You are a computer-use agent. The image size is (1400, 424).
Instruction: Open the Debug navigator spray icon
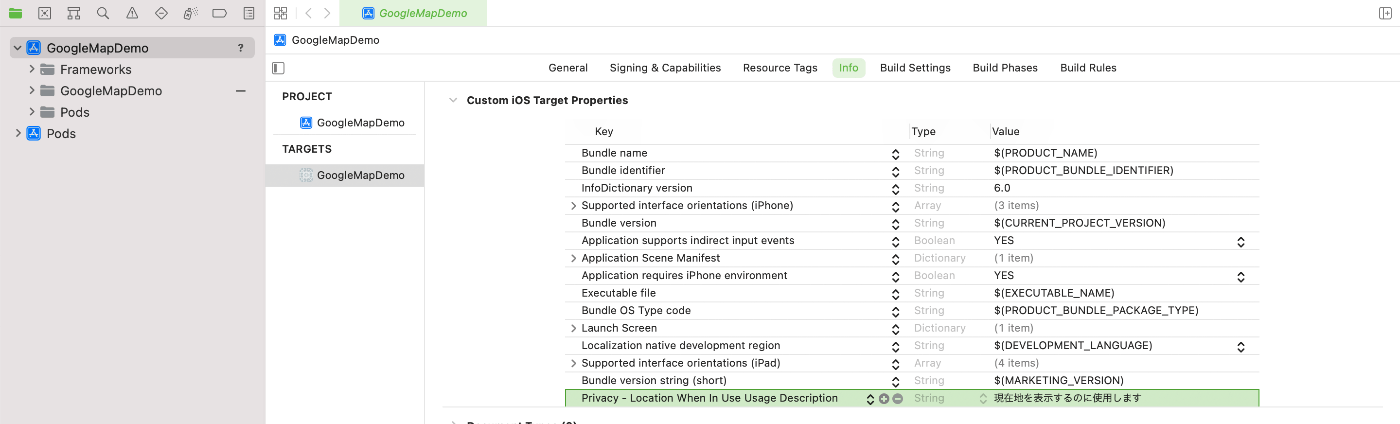point(191,13)
